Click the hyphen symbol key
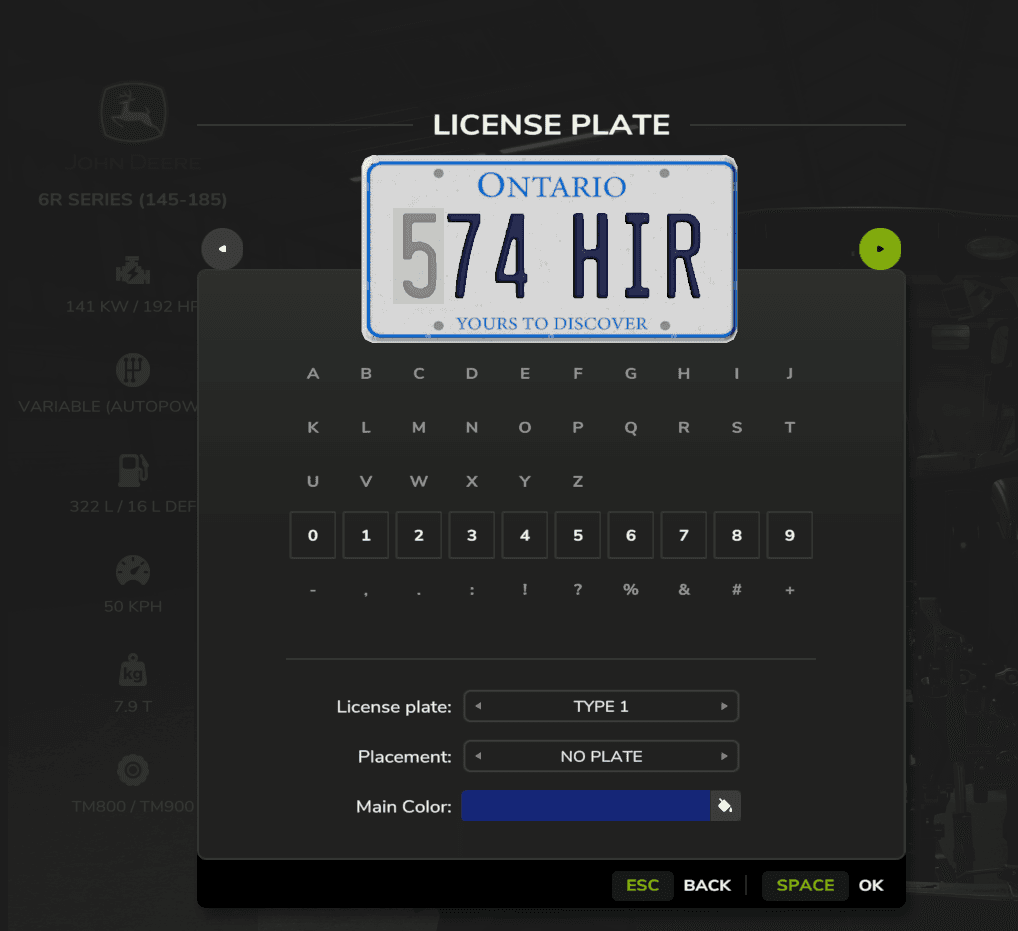The width and height of the screenshot is (1018, 931). pyautogui.click(x=313, y=590)
